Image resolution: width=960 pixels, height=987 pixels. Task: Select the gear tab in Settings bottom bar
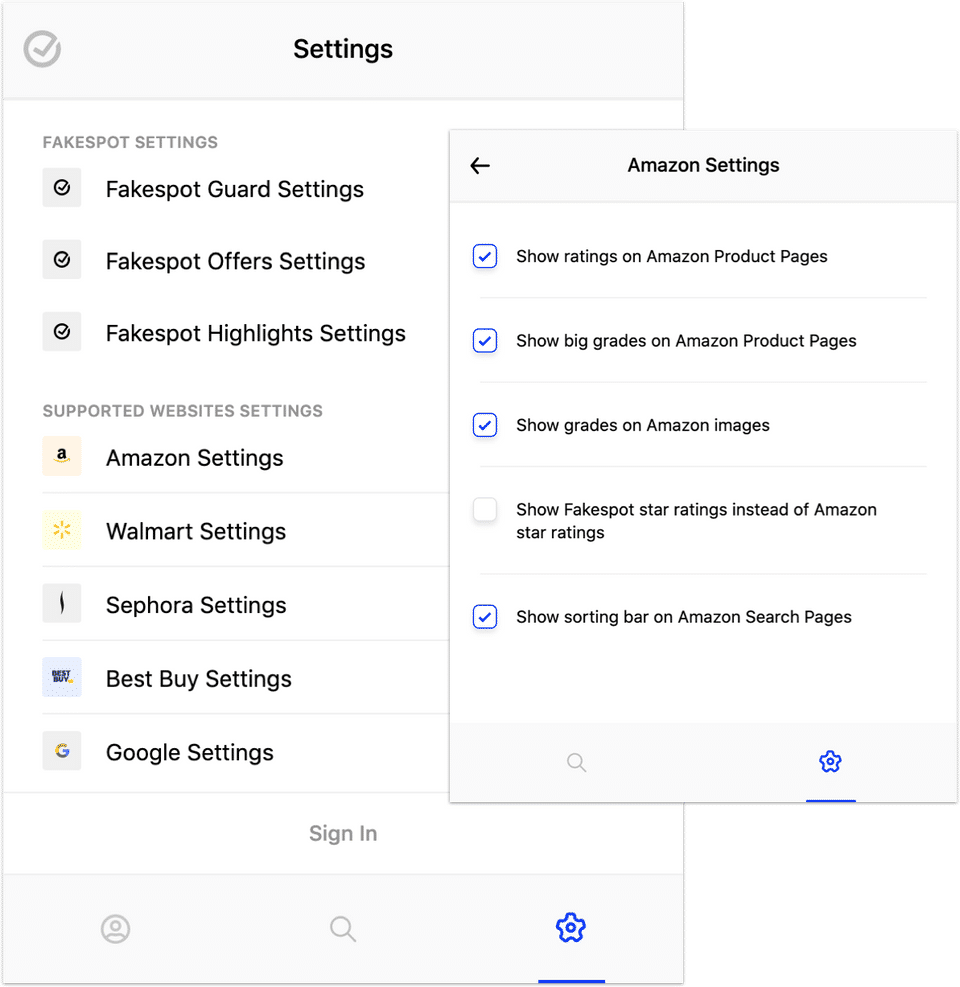tap(571, 927)
